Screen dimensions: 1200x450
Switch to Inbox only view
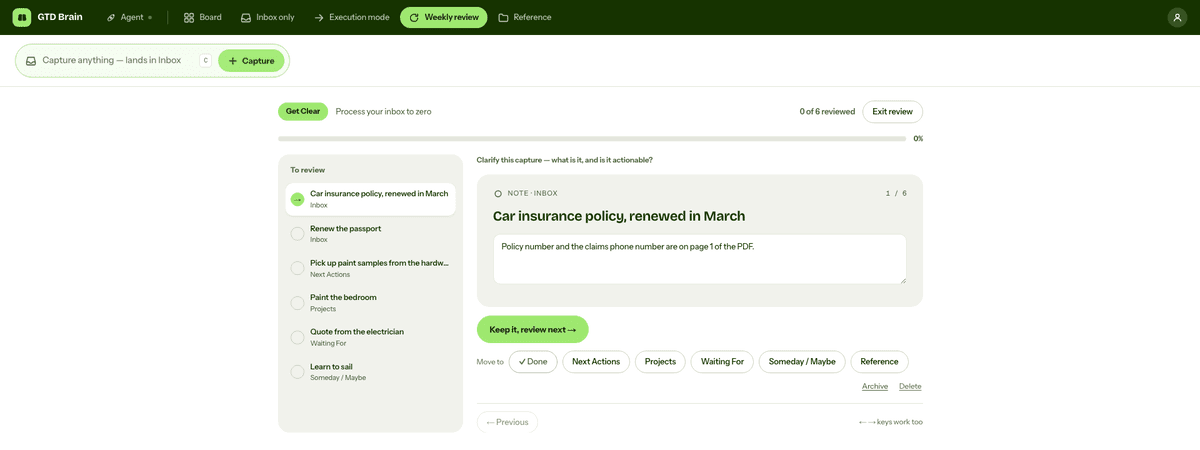[267, 17]
